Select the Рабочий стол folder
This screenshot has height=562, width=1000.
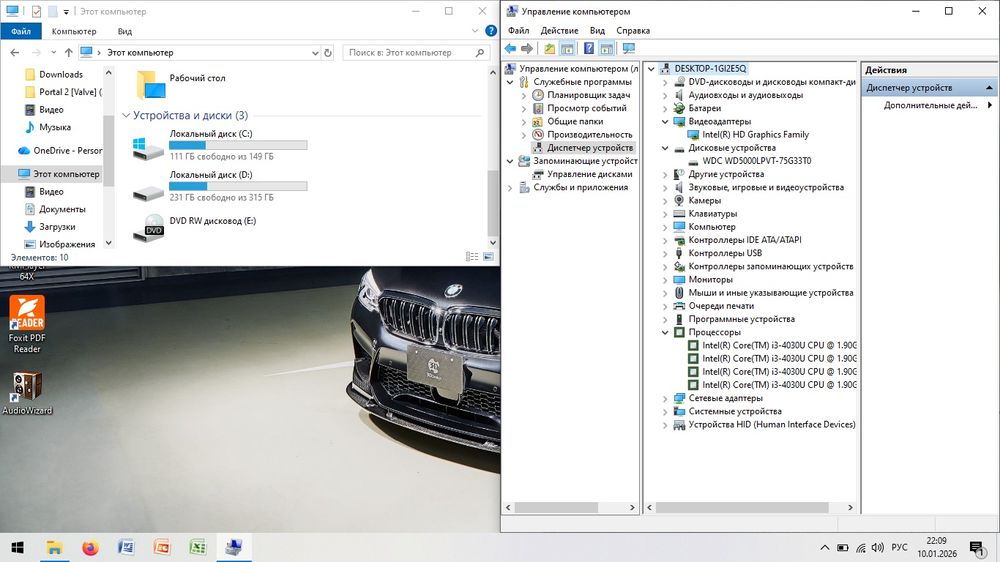click(181, 84)
